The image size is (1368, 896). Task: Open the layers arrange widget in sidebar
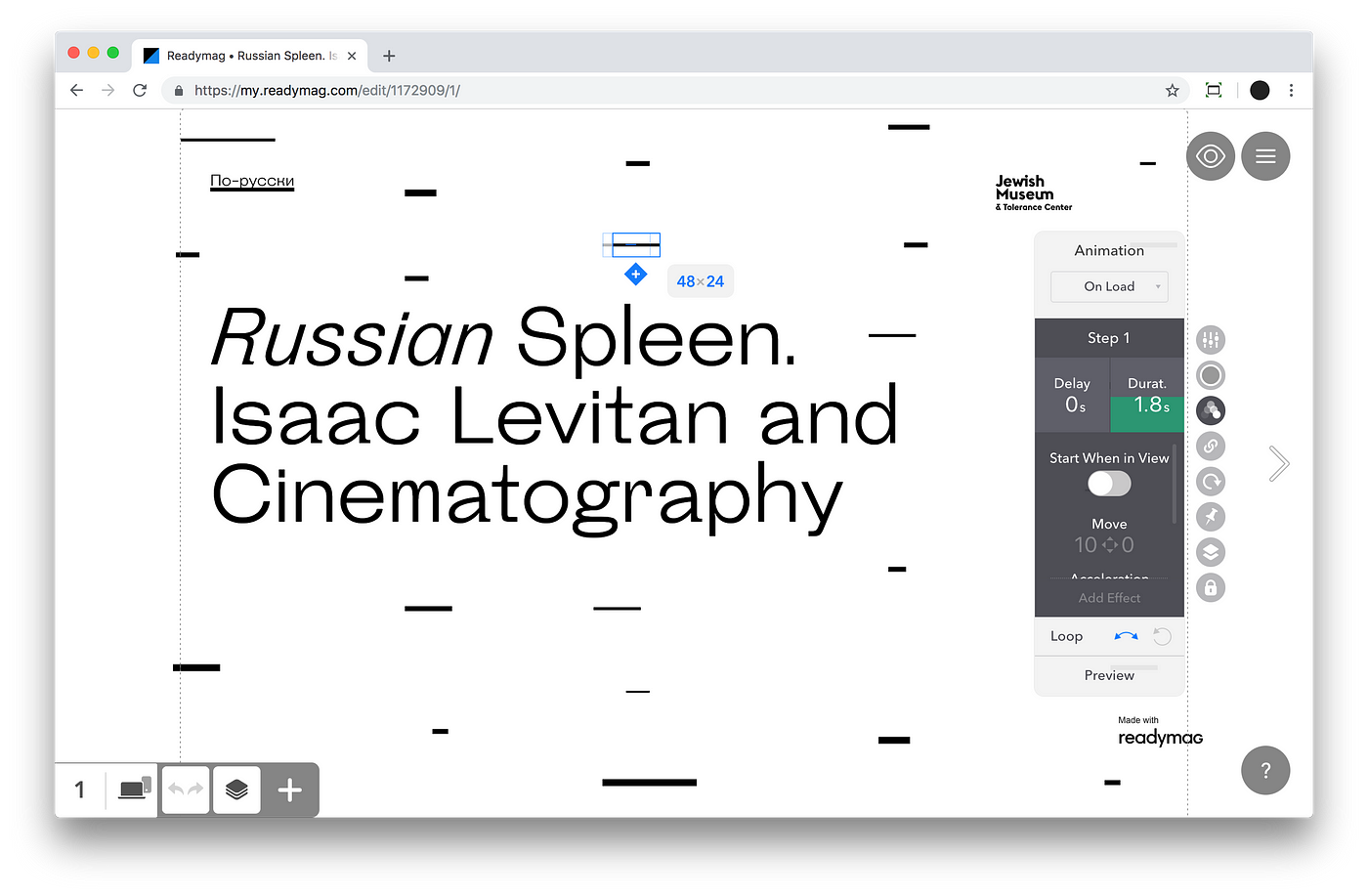coord(1211,552)
